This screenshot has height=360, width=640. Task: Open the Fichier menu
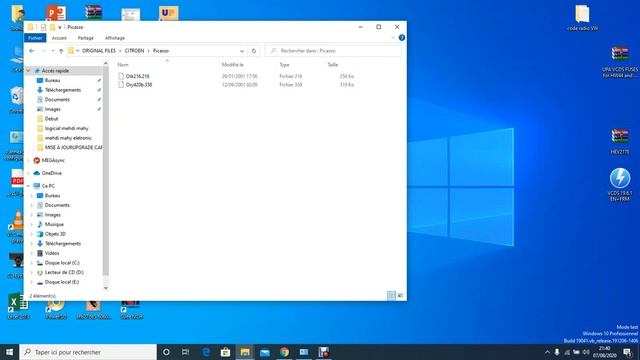[35, 38]
